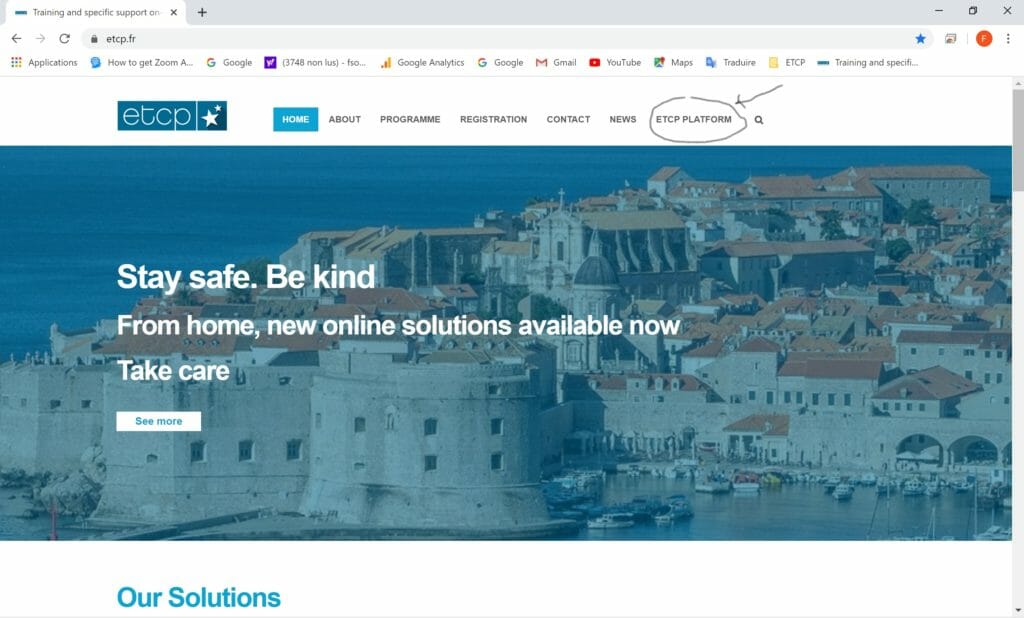Open NEWS menu item
Screen dimensions: 1024x618
622,119
